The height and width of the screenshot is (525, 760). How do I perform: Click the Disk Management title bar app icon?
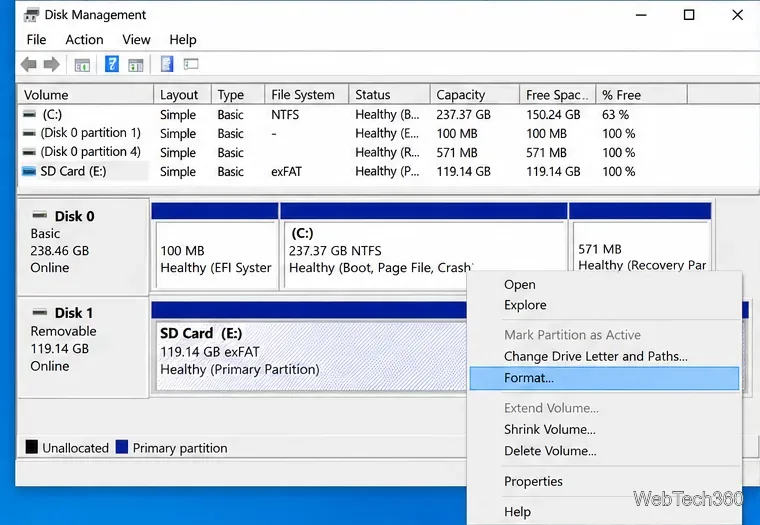pyautogui.click(x=31, y=15)
